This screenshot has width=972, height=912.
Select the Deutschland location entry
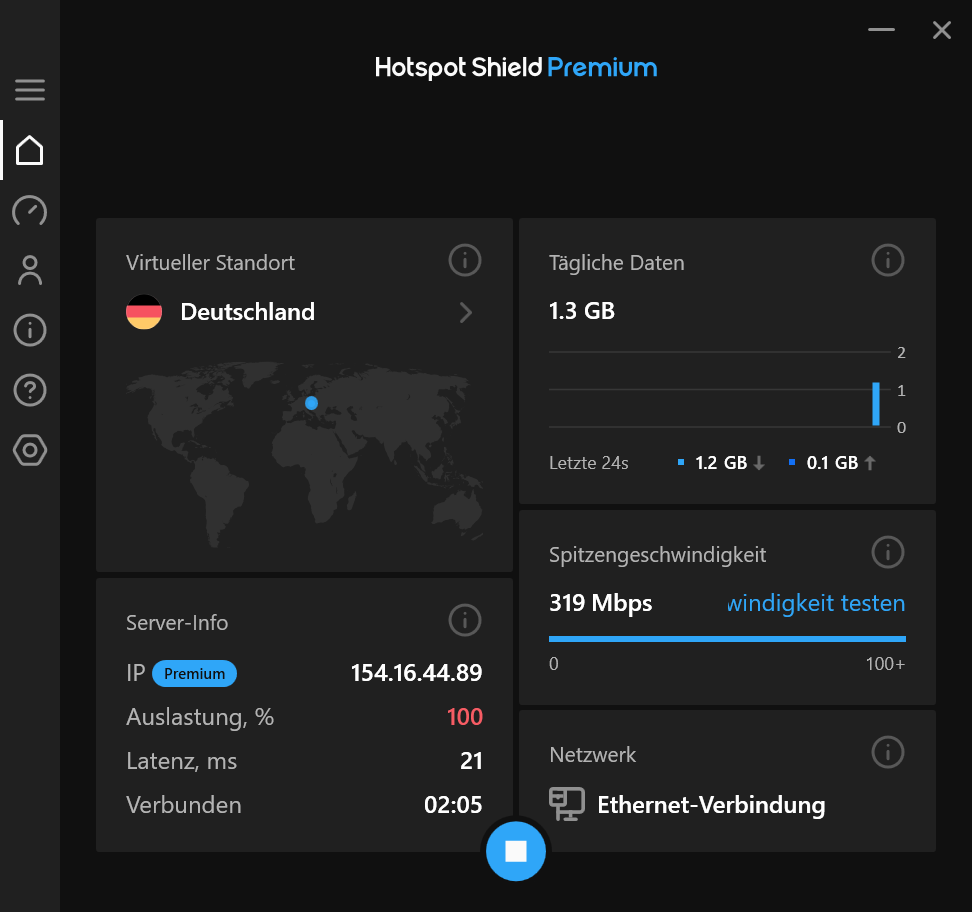click(304, 312)
